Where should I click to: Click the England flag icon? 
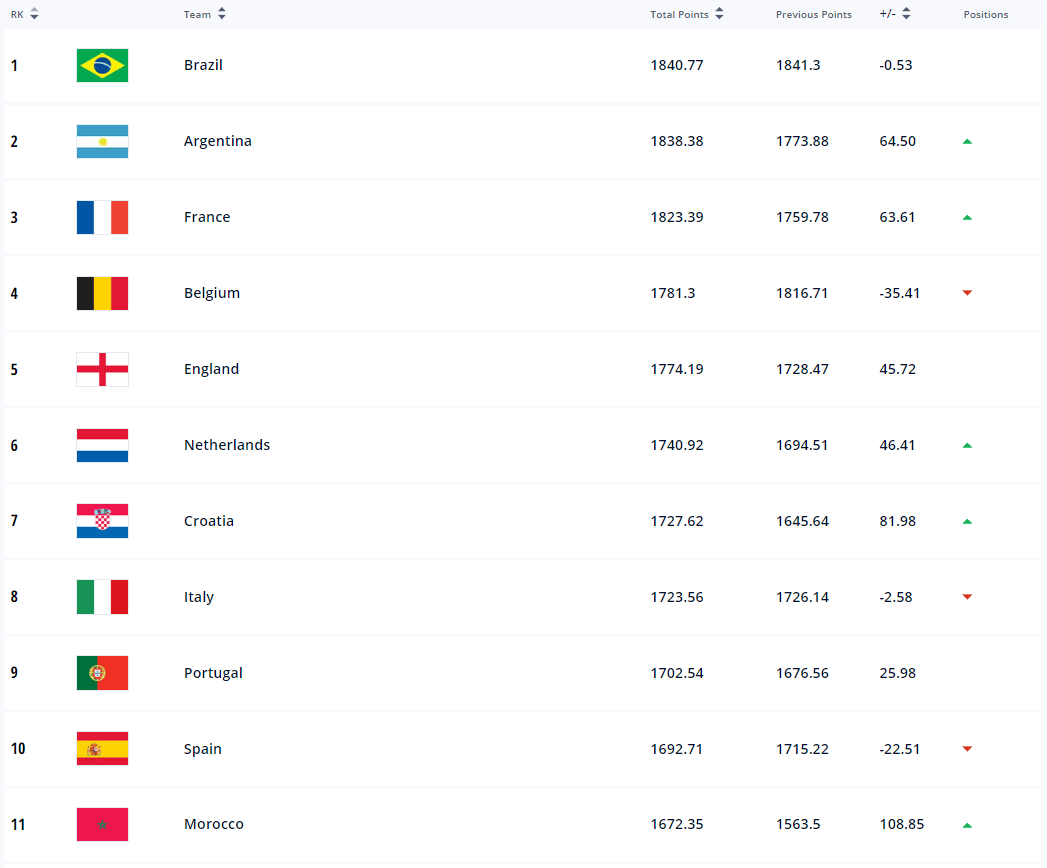tap(102, 369)
